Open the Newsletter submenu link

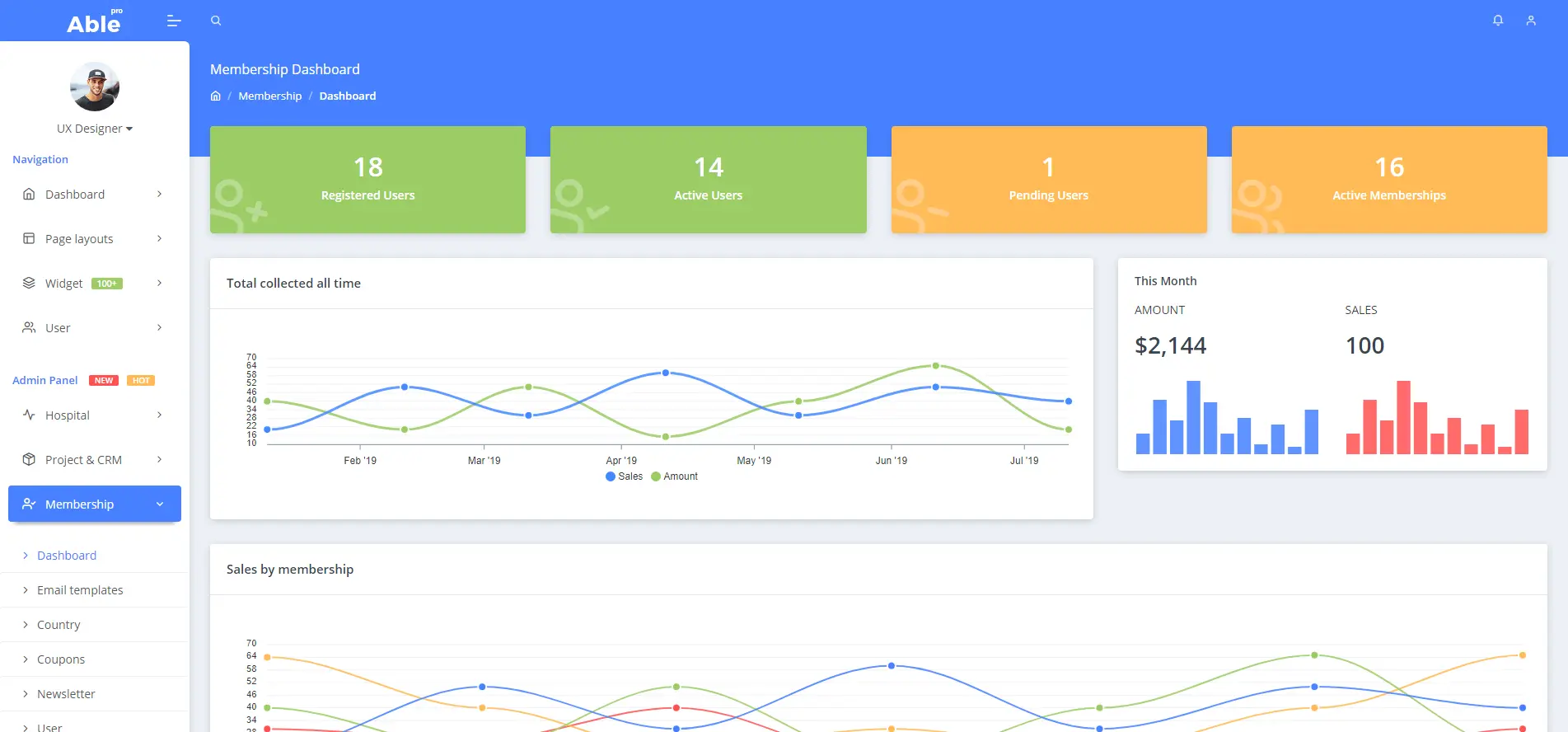pos(66,694)
